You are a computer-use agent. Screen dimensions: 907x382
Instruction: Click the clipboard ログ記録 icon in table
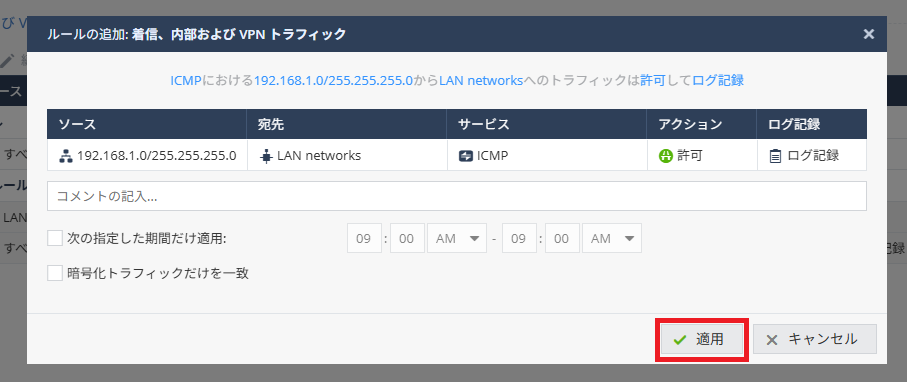tap(775, 156)
